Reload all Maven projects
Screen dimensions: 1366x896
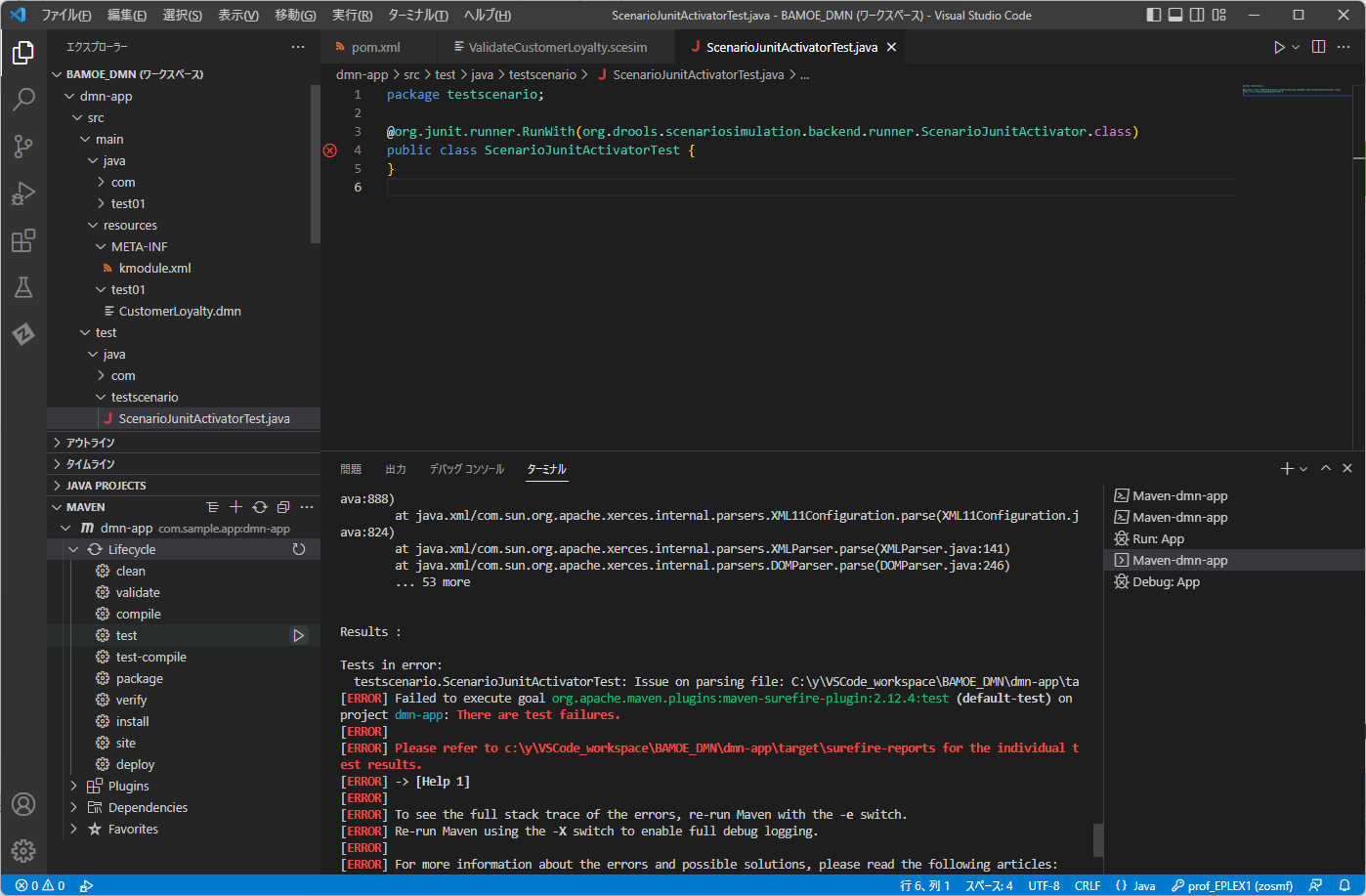pos(260,507)
